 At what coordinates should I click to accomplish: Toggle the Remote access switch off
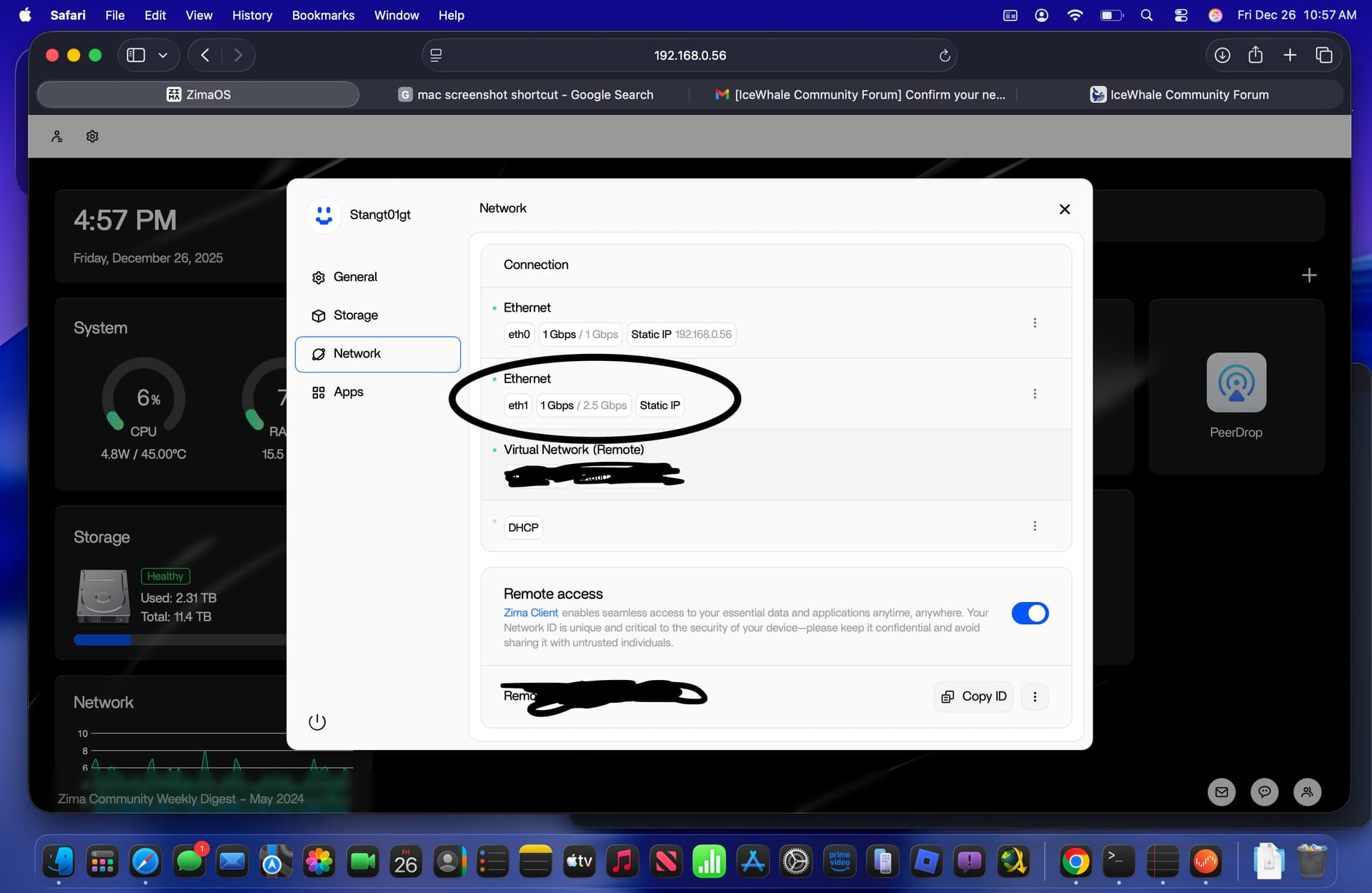1029,613
